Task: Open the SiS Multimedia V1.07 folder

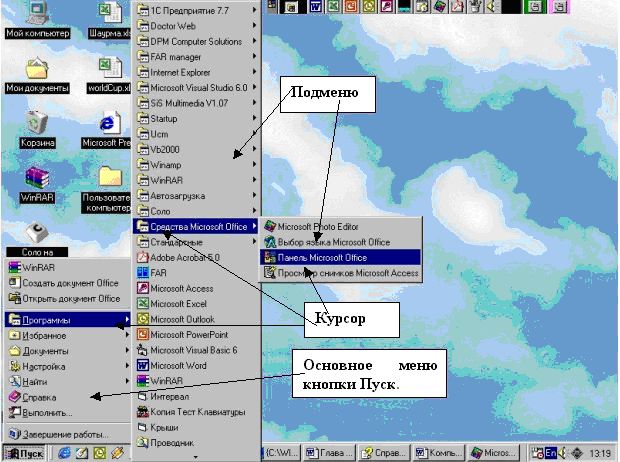Action: coord(196,103)
